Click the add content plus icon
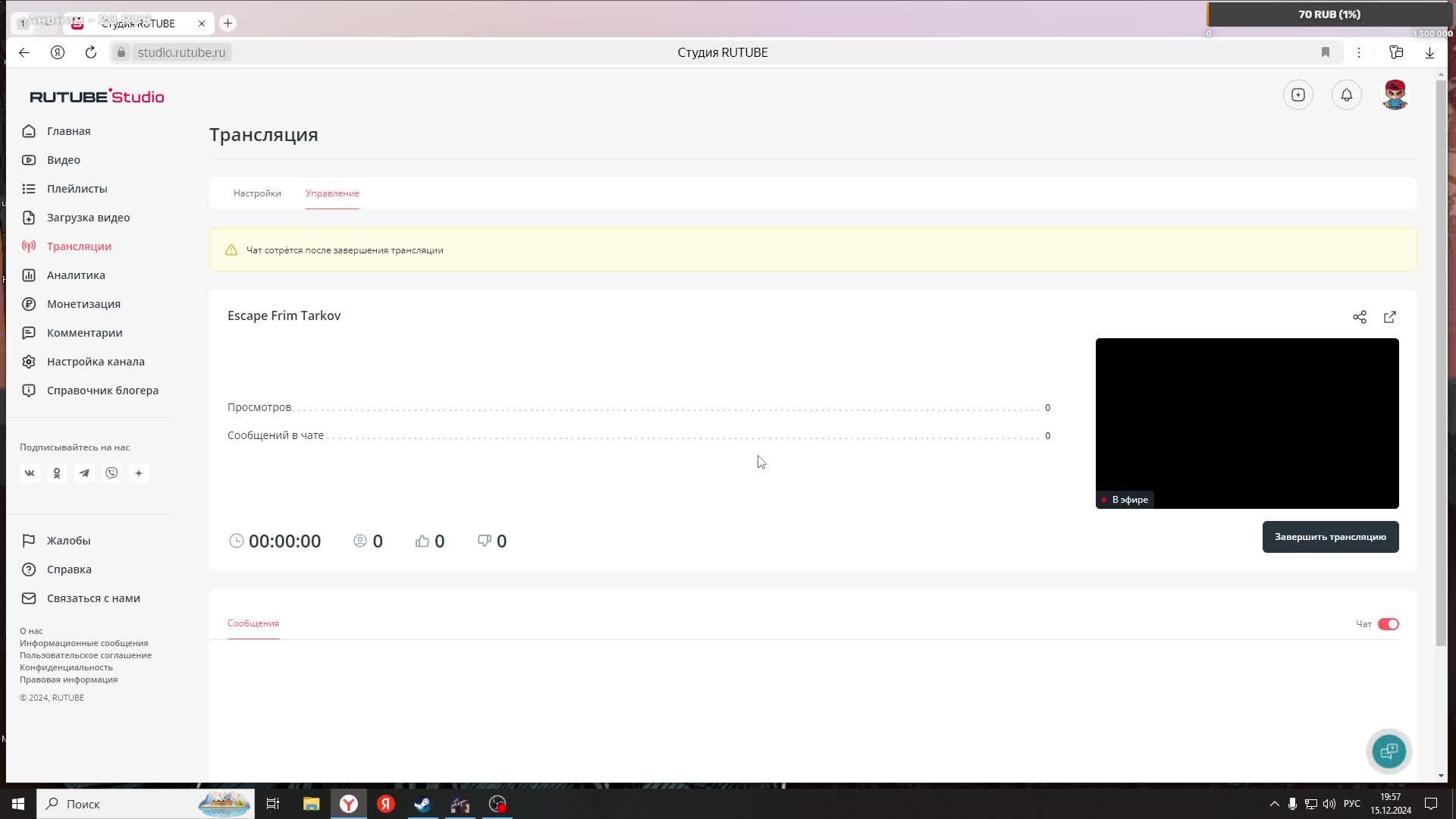1456x819 pixels. pos(1298,95)
